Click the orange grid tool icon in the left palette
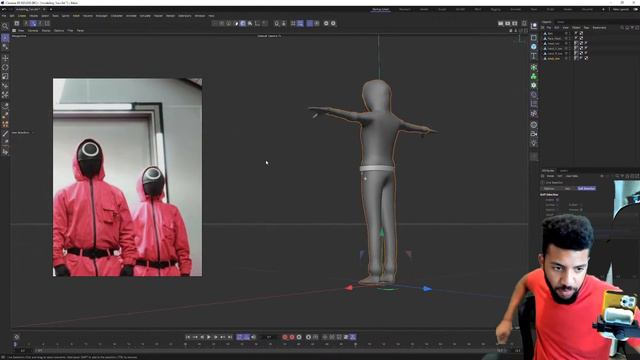Viewport: 640px width, 360px height. pos(5,124)
